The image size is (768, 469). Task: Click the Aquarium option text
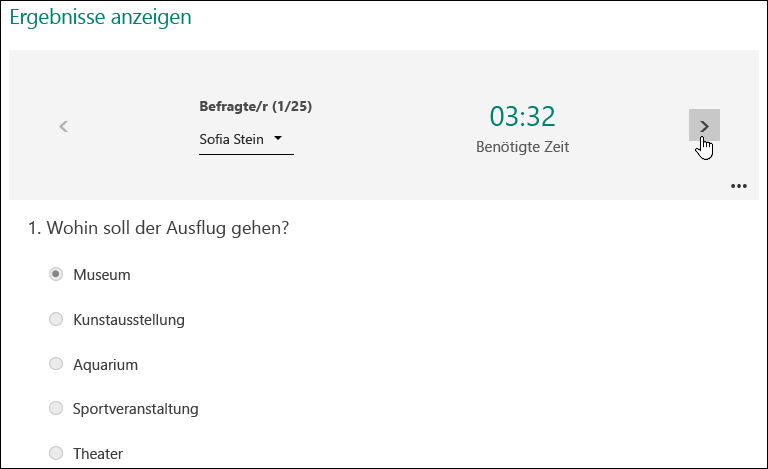pyautogui.click(x=105, y=365)
